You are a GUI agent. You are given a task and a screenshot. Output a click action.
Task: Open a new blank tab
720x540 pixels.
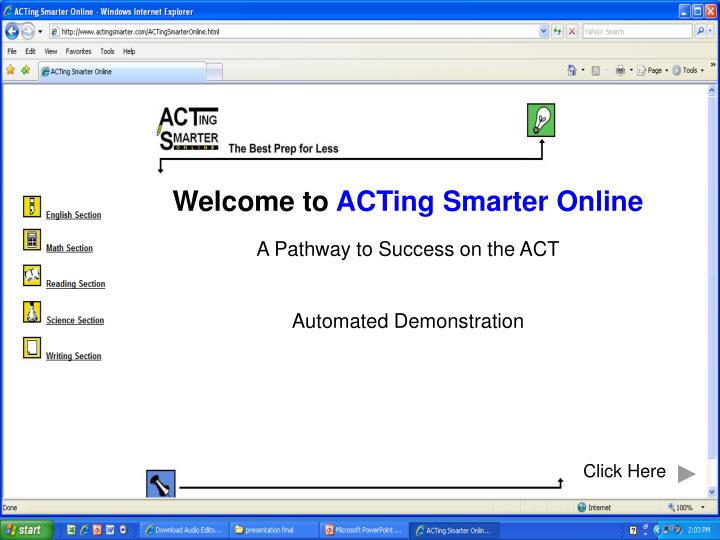pyautogui.click(x=214, y=72)
